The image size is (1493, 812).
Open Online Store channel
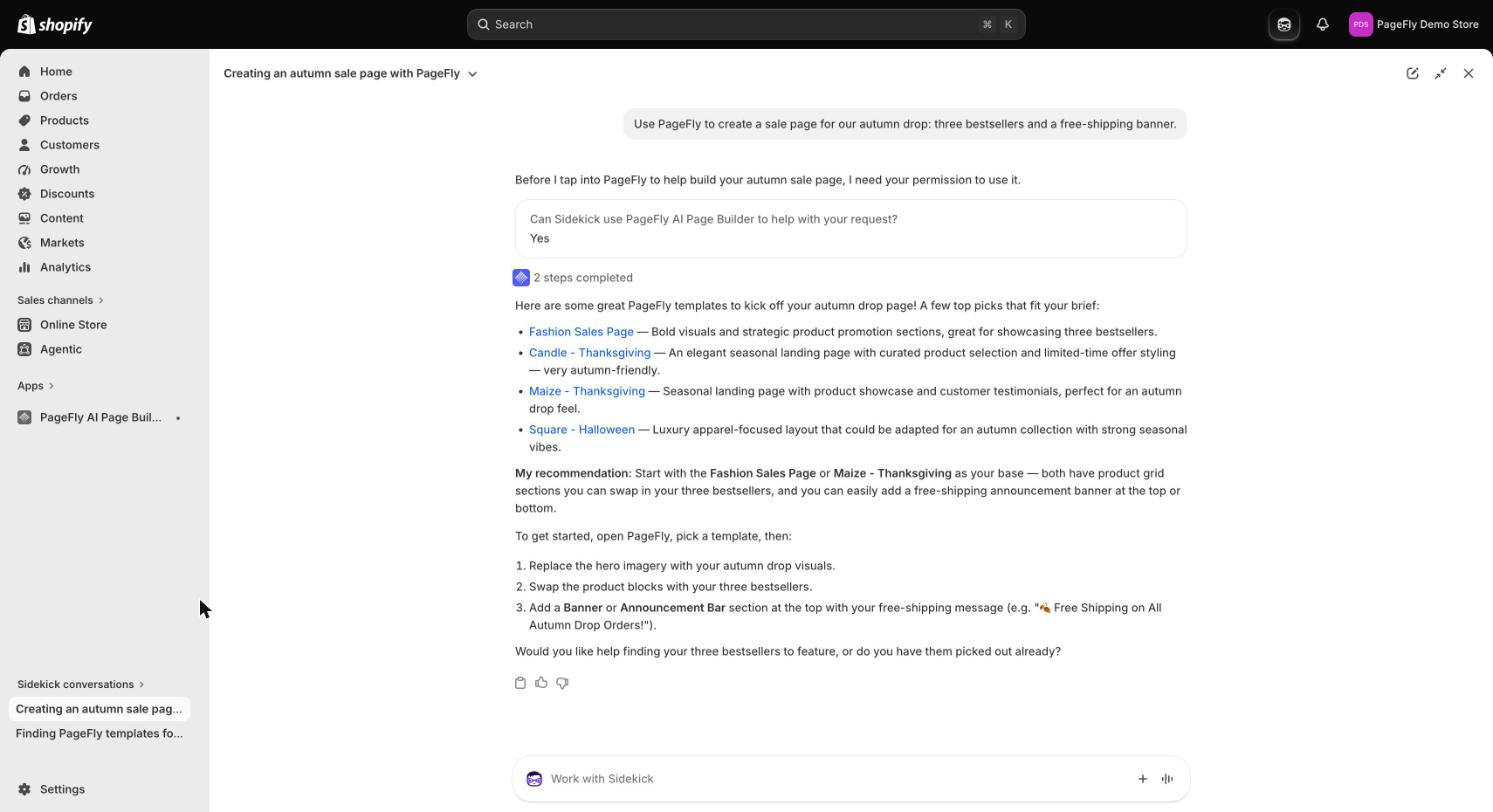pyautogui.click(x=73, y=325)
